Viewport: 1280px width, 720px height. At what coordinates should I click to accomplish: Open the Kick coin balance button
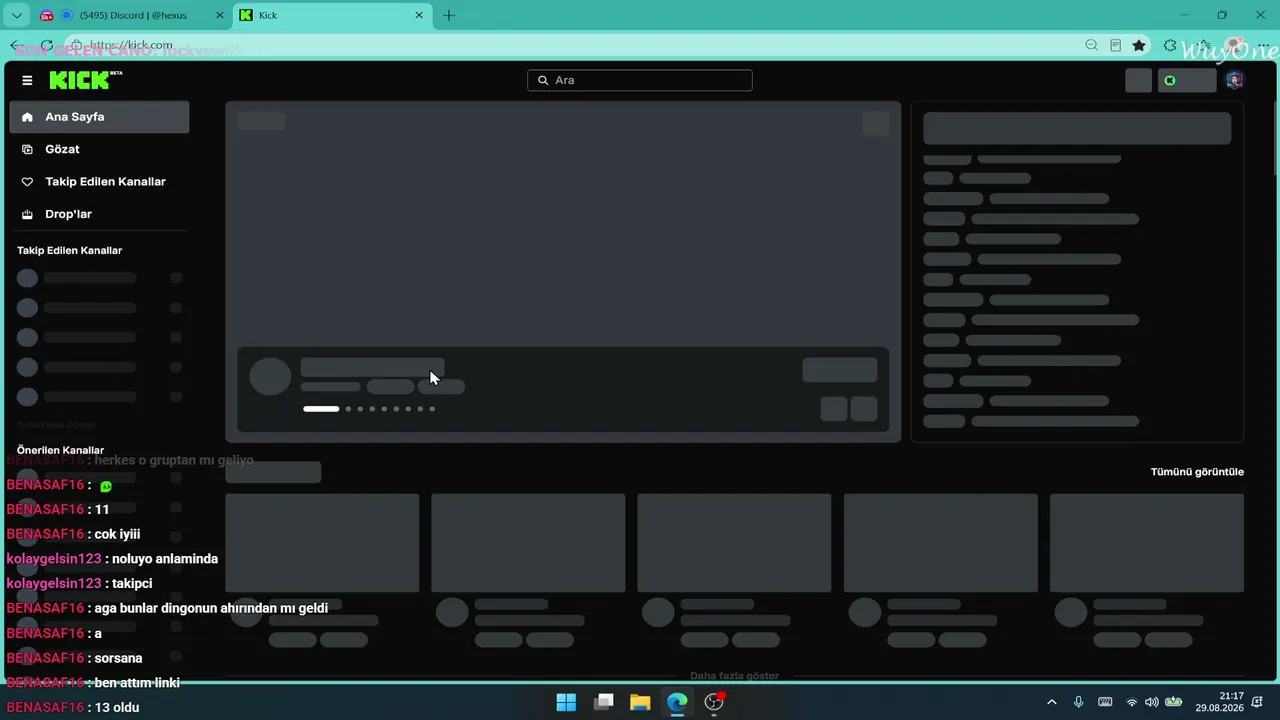(x=1187, y=80)
